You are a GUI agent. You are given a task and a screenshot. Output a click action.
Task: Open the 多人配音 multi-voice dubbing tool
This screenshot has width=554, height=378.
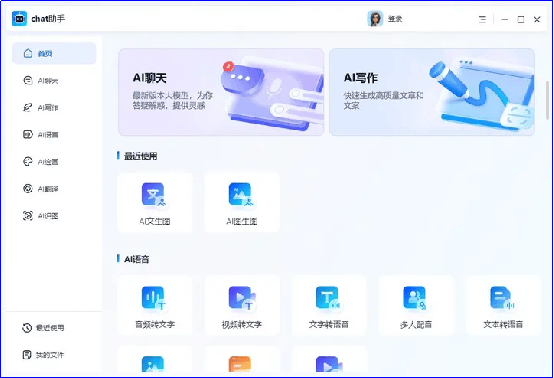416,306
